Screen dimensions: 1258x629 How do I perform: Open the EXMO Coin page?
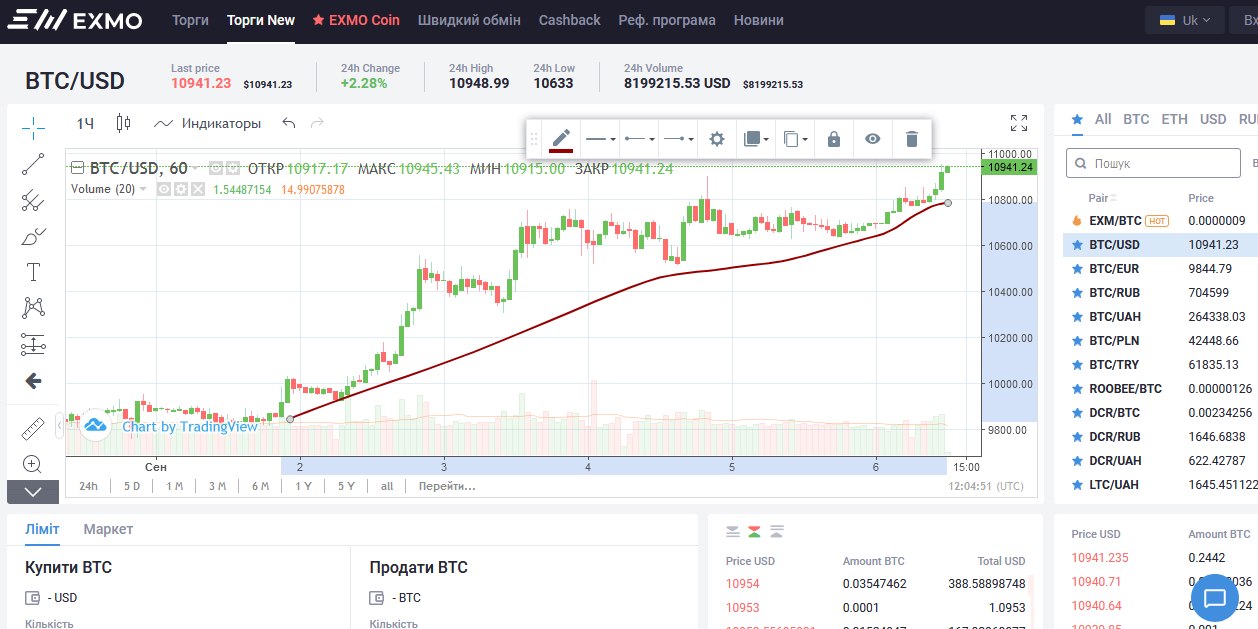(x=356, y=20)
